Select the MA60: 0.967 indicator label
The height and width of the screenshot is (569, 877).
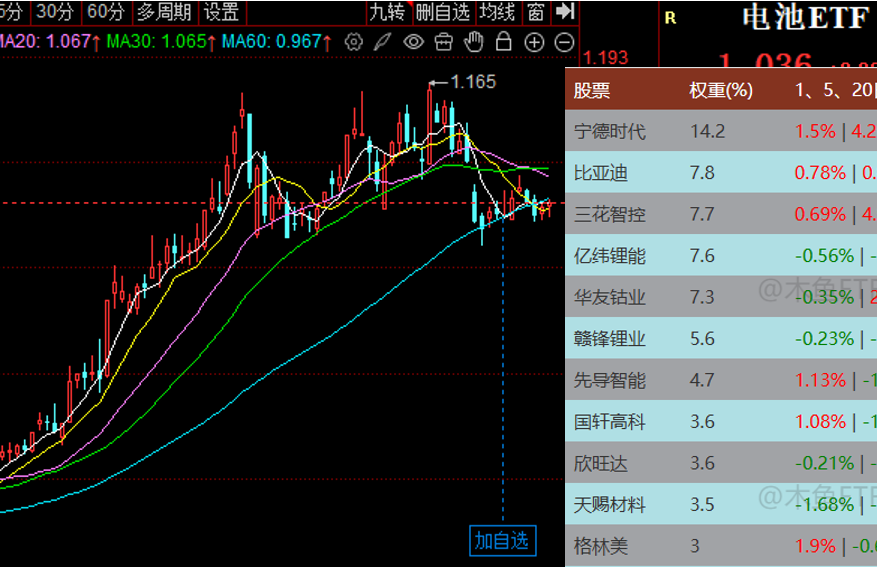276,41
